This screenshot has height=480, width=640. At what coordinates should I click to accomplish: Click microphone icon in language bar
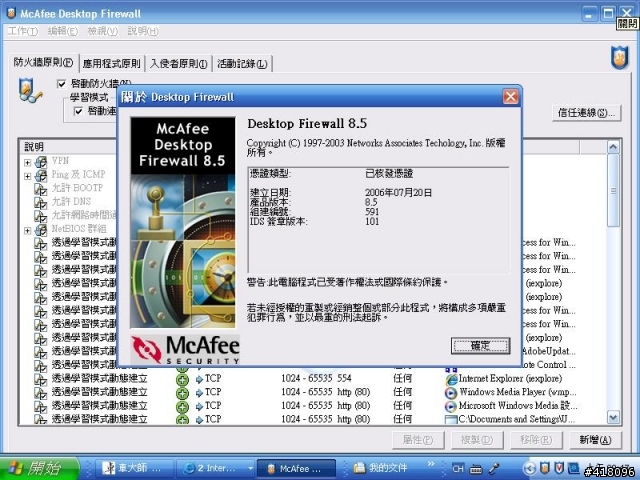(493, 469)
